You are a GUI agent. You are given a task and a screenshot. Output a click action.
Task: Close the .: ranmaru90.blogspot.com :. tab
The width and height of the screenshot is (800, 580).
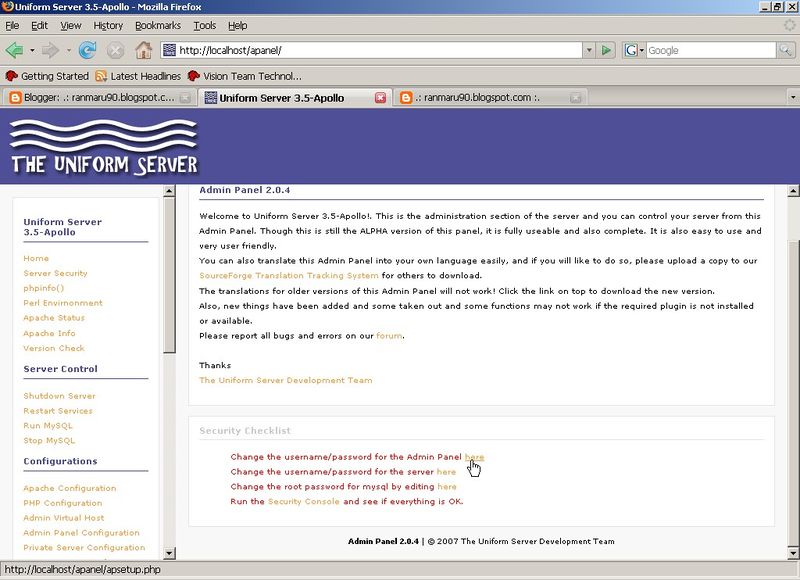pos(576,97)
